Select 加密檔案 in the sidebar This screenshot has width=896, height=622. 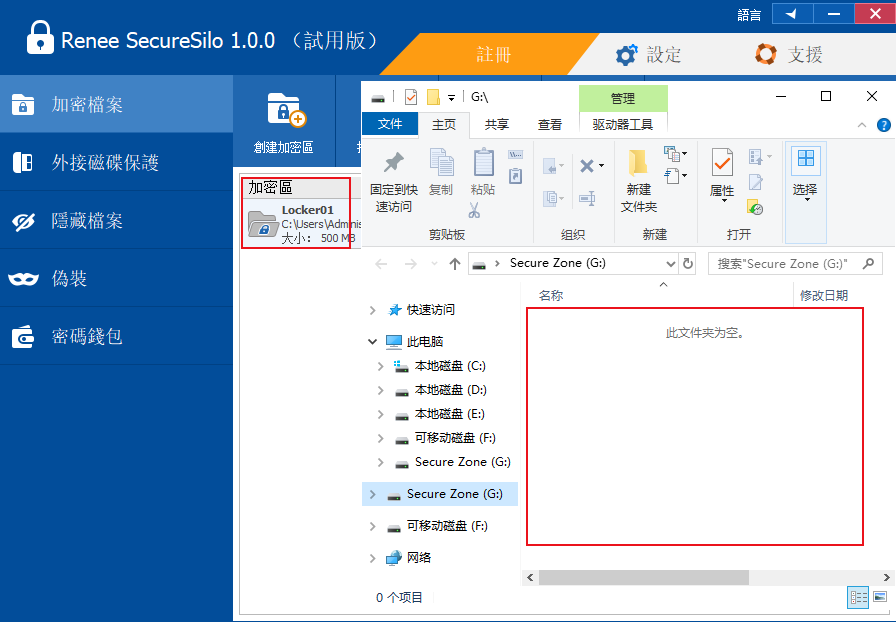[x=117, y=105]
